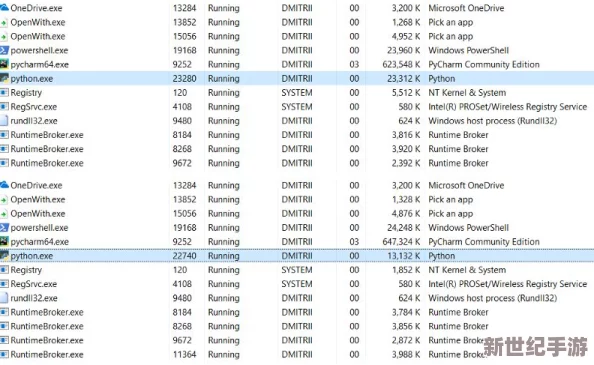
Task: Click PyCharm Community Edition in the 647,324 K row
Action: point(484,242)
